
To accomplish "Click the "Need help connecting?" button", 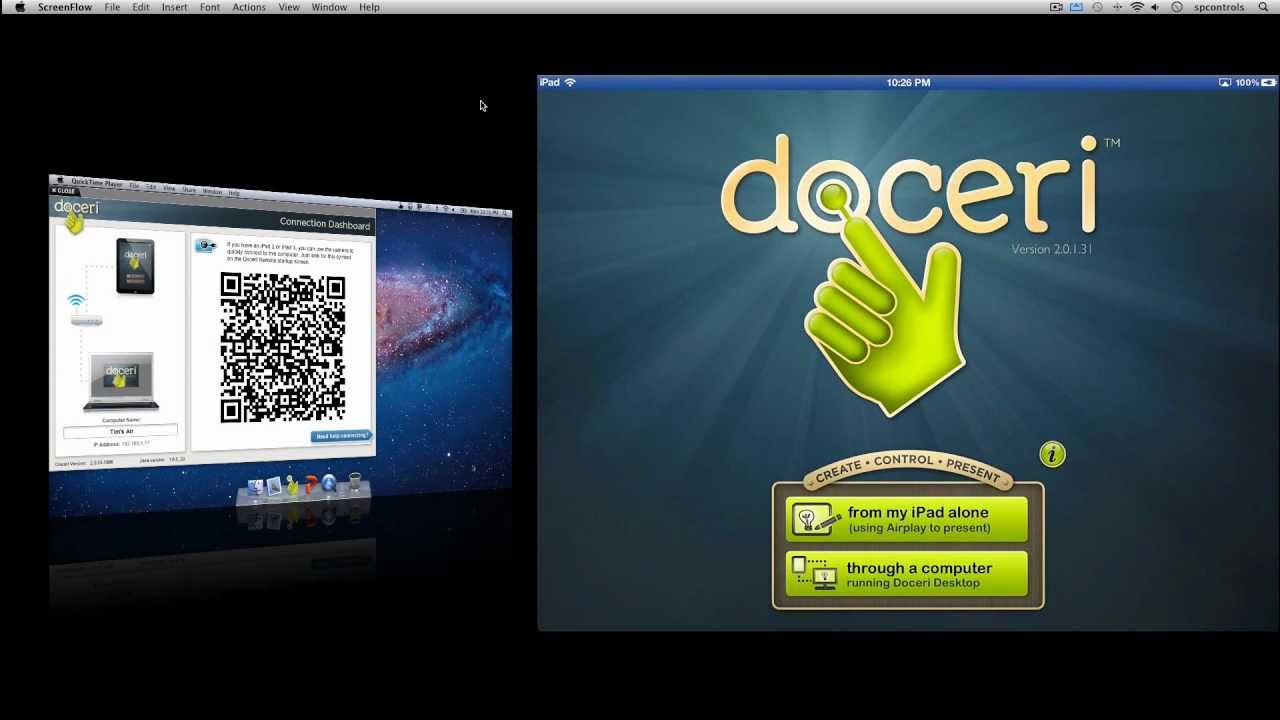I will [x=341, y=436].
